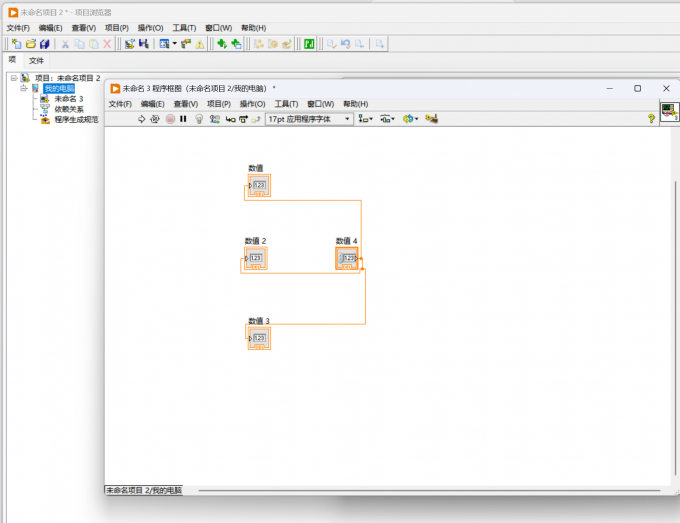This screenshot has height=523, width=680.
Task: Select '我的电脑' in the project tree
Action: click(59, 88)
